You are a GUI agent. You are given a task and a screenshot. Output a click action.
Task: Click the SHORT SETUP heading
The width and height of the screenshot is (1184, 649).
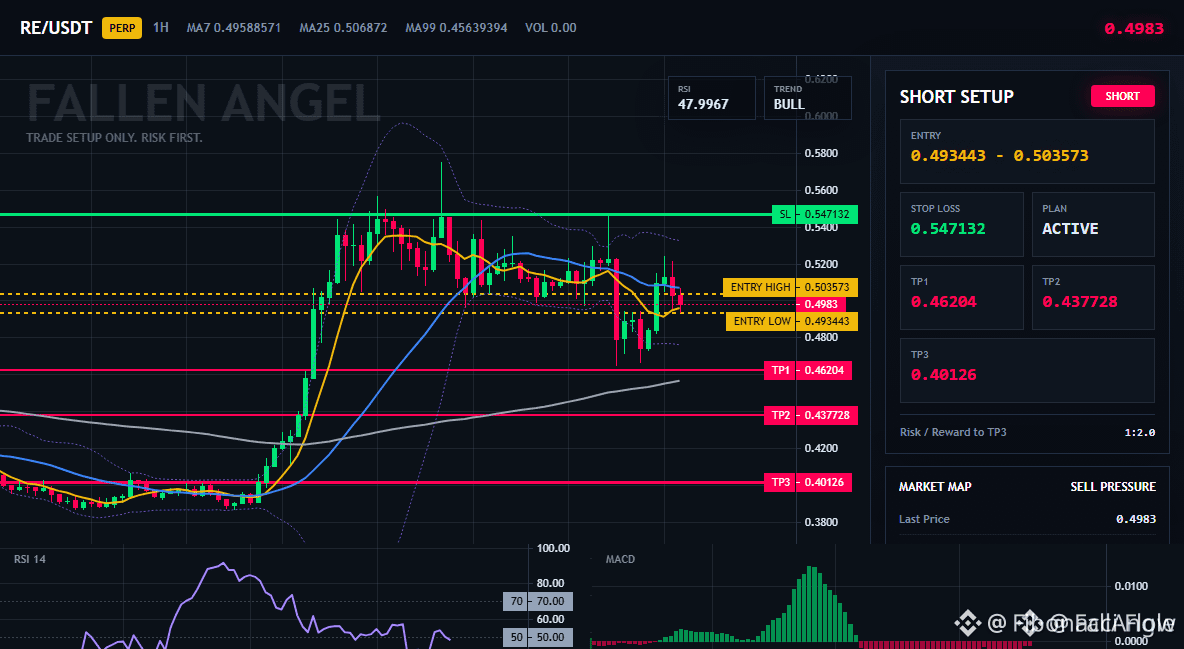956,97
